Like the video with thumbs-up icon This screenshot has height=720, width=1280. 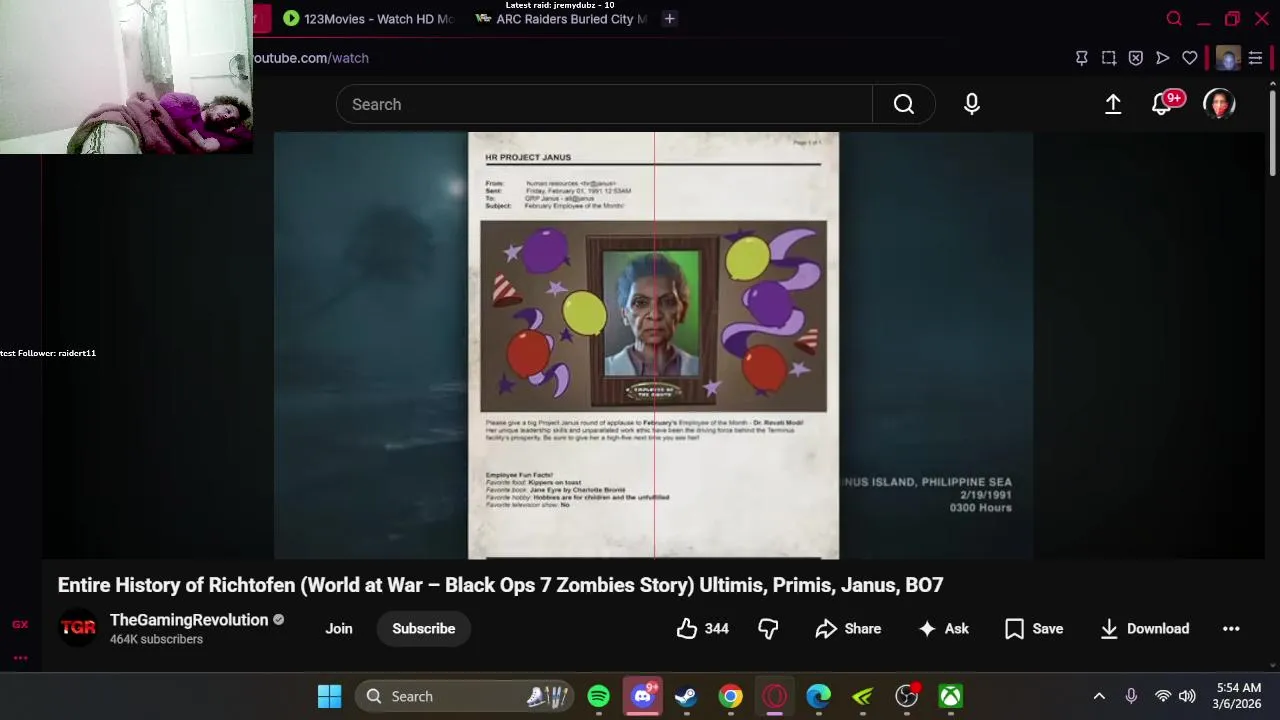point(703,628)
